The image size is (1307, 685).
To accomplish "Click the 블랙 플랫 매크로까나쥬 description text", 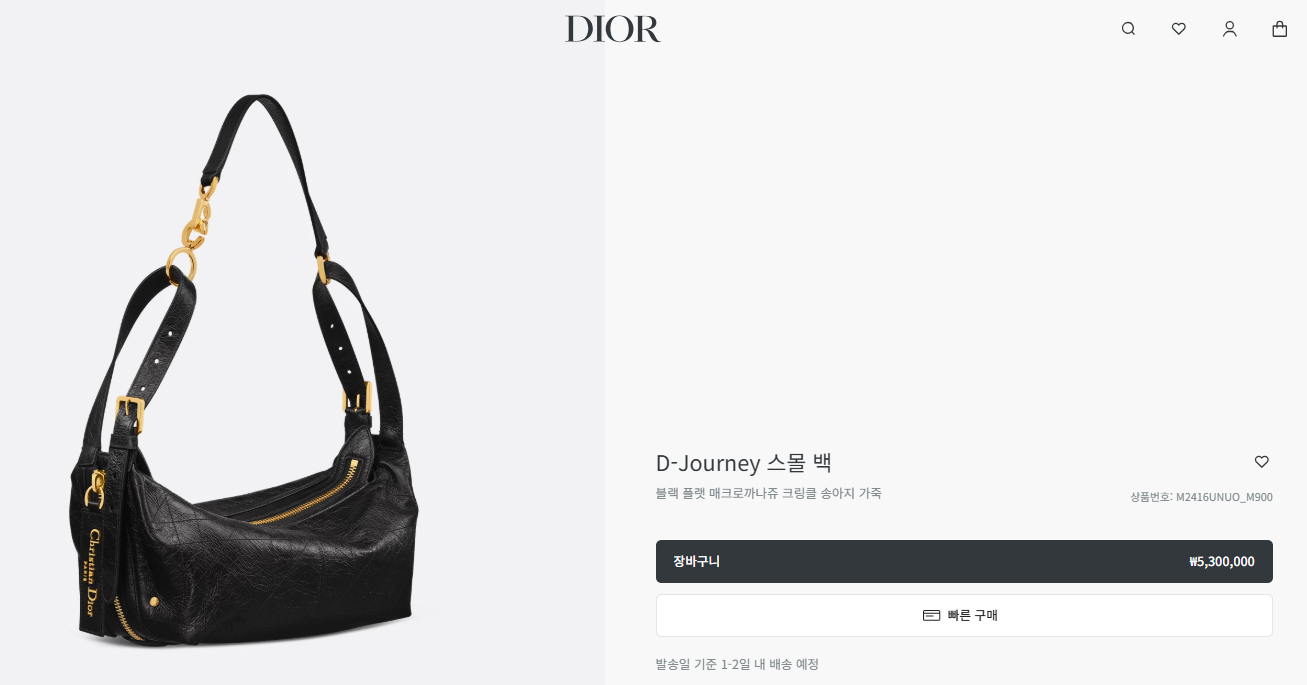I will pyautogui.click(x=769, y=493).
